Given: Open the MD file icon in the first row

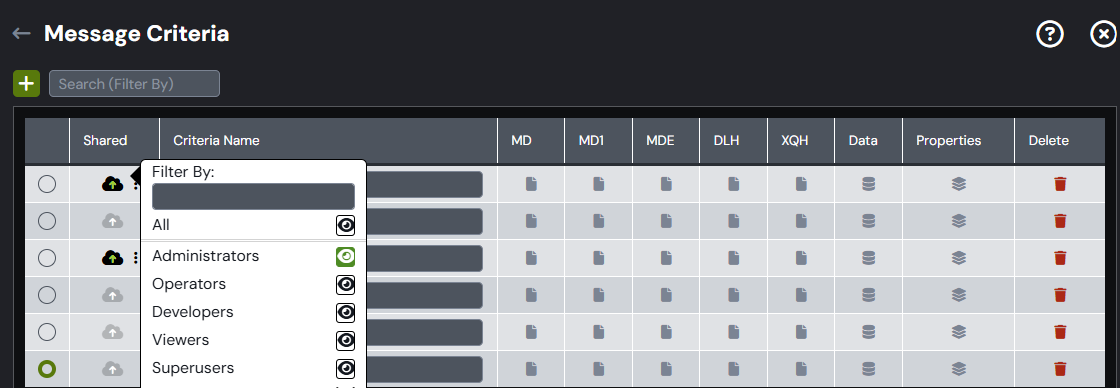Looking at the screenshot, I should point(531,184).
